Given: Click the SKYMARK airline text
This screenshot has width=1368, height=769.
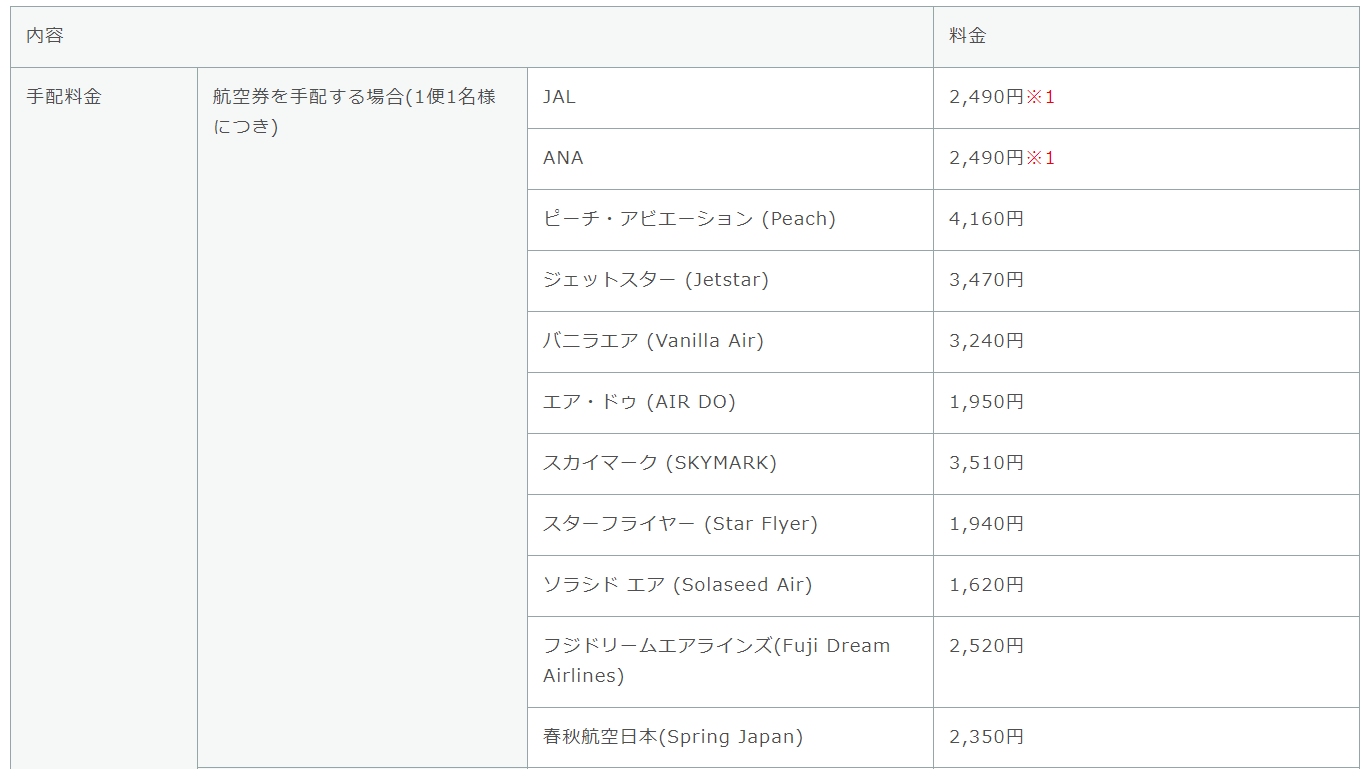Looking at the screenshot, I should (x=660, y=463).
